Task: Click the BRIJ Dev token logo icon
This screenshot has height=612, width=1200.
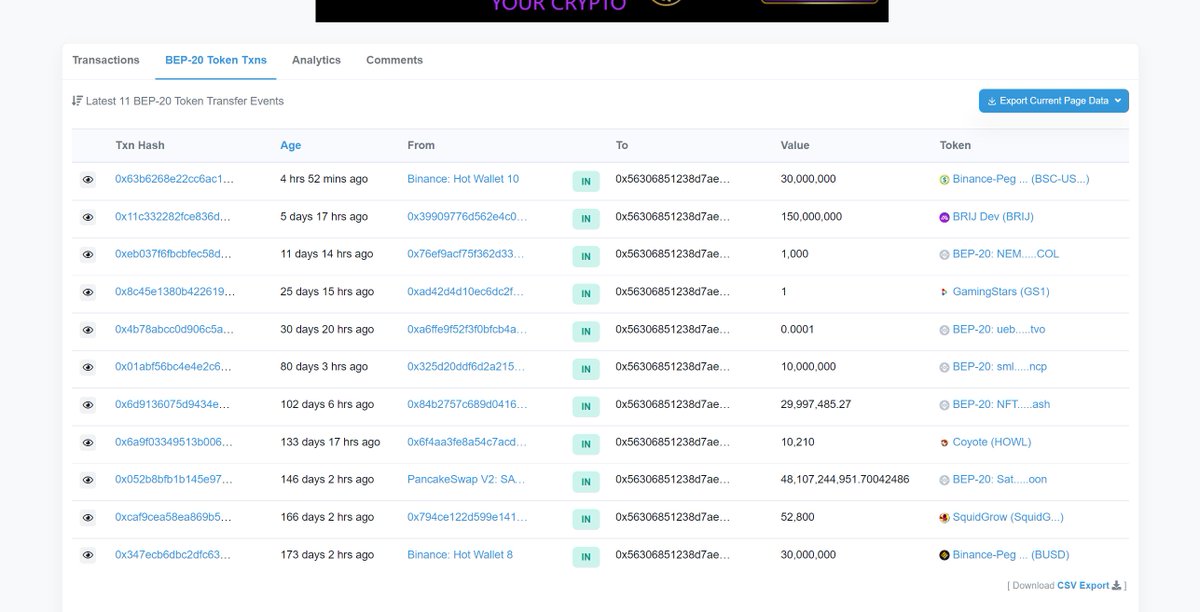Action: (x=944, y=217)
